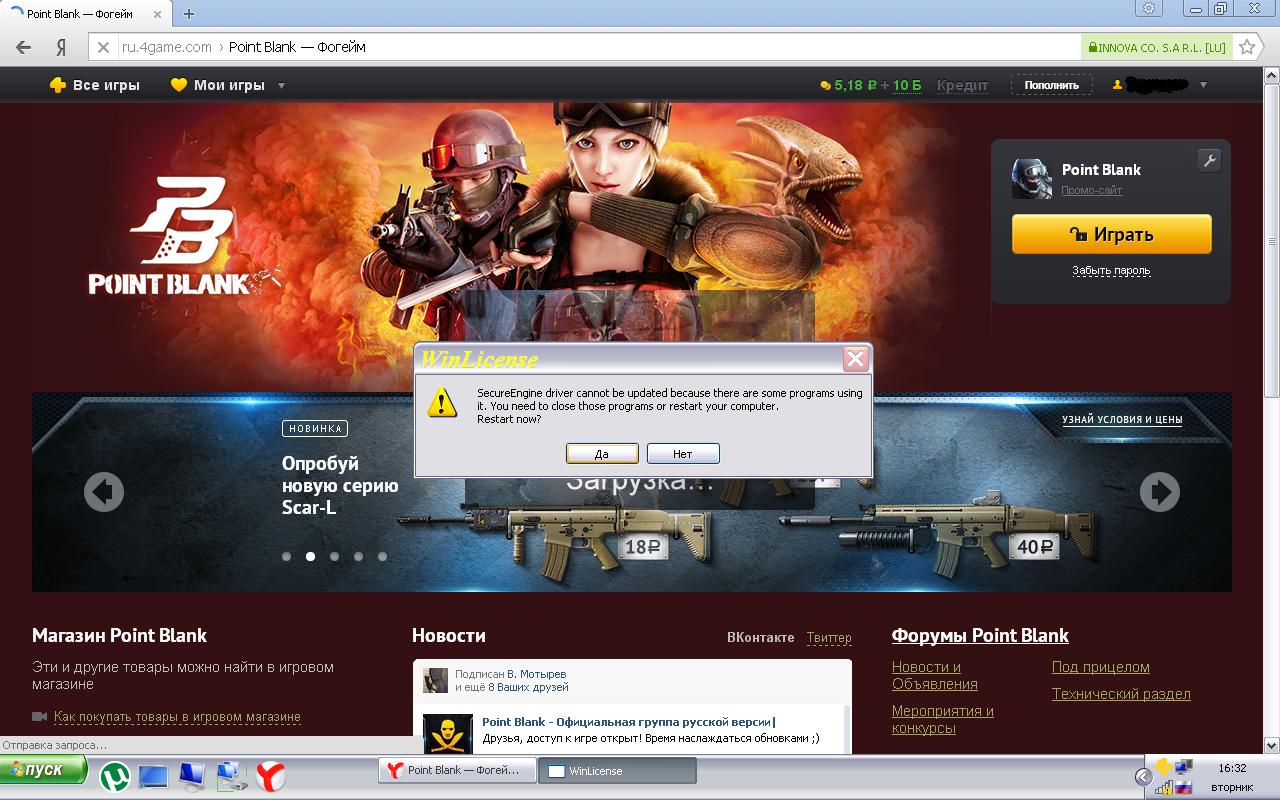Click the warning icon in WinLicense dialog
This screenshot has height=800, width=1280.
(x=442, y=403)
